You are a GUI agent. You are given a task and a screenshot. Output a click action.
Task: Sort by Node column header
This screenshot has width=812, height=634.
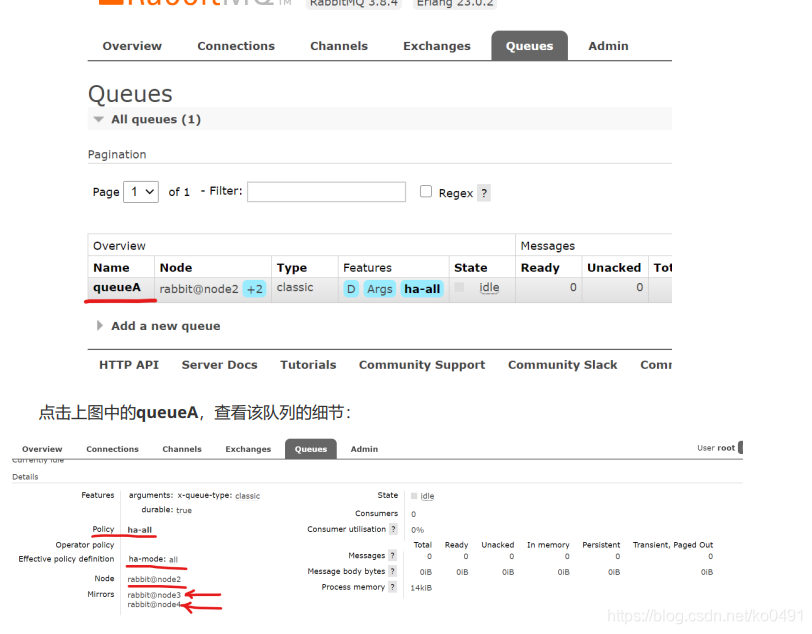point(176,268)
